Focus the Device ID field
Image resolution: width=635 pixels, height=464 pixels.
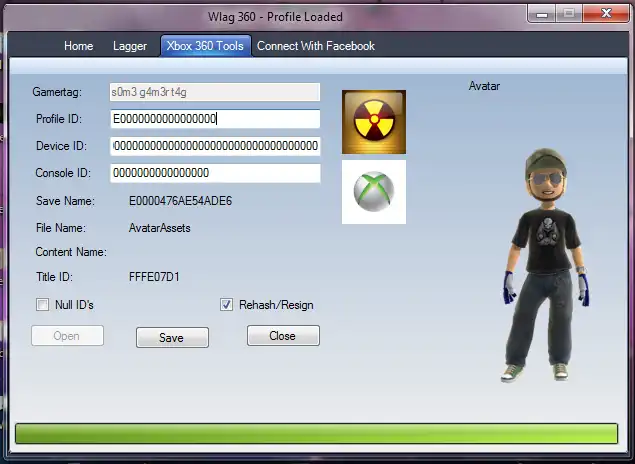tap(215, 146)
